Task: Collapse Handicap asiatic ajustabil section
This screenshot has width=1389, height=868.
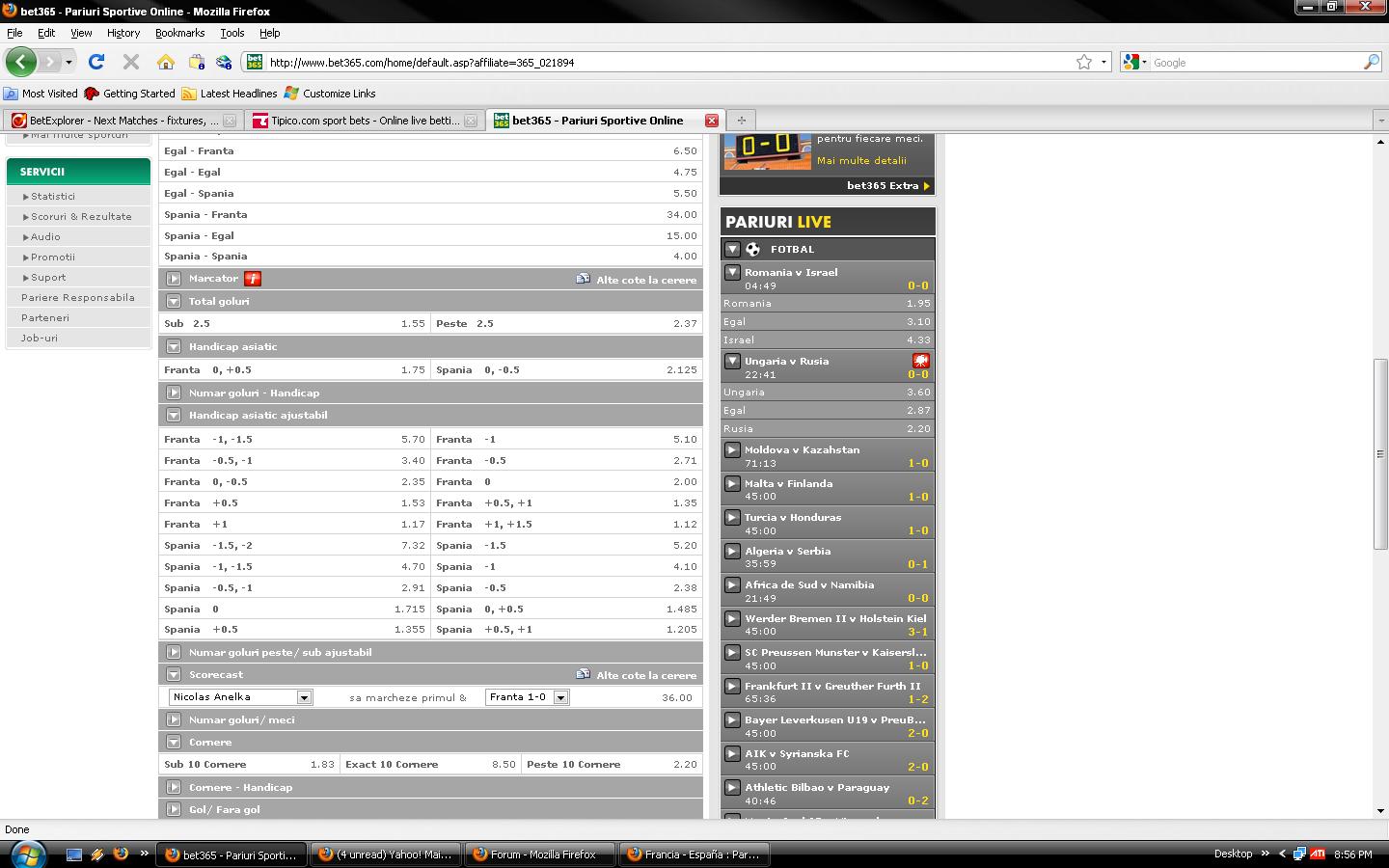Action: pos(174,415)
